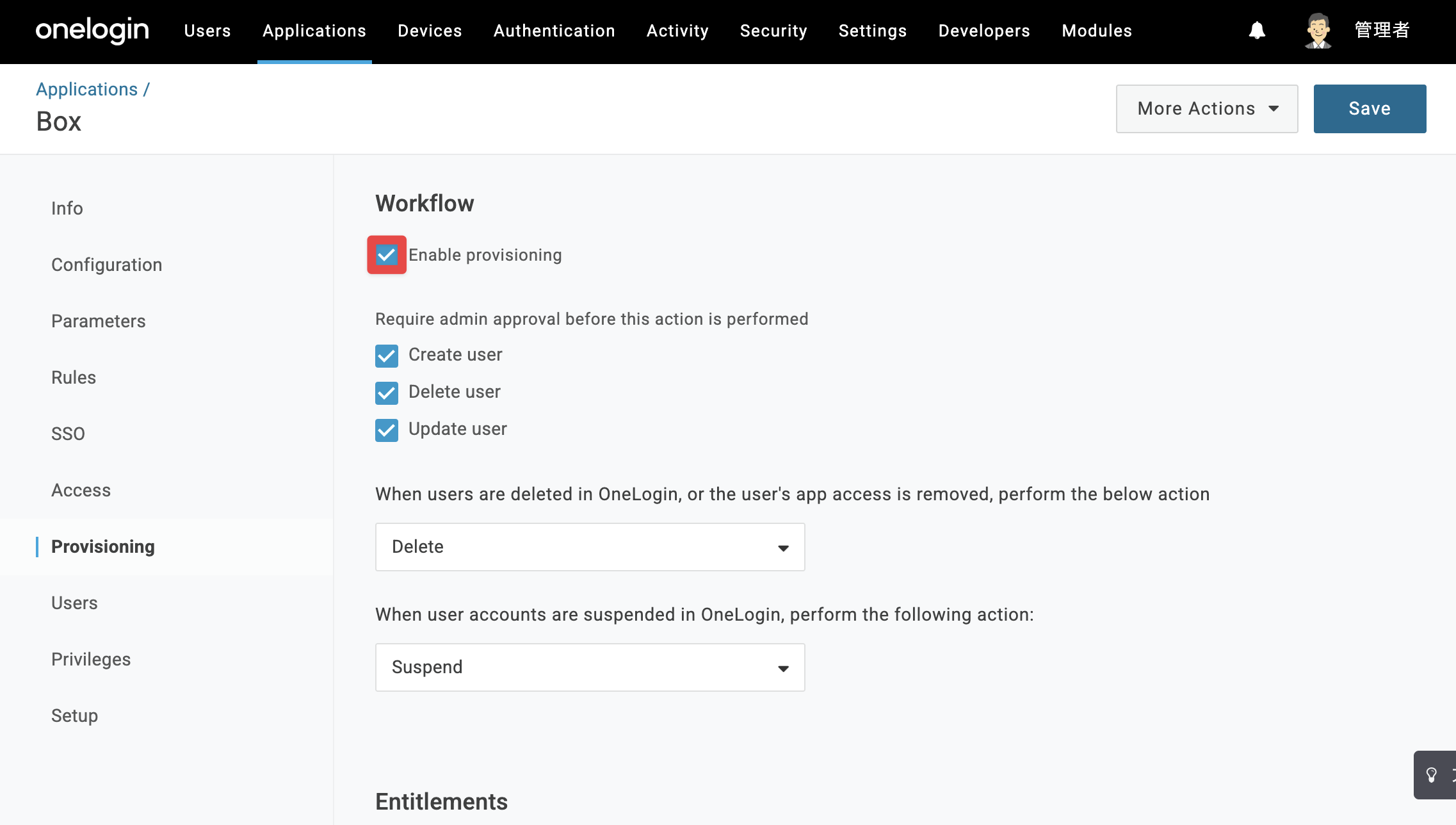
Task: Click the Save button
Action: [x=1370, y=109]
